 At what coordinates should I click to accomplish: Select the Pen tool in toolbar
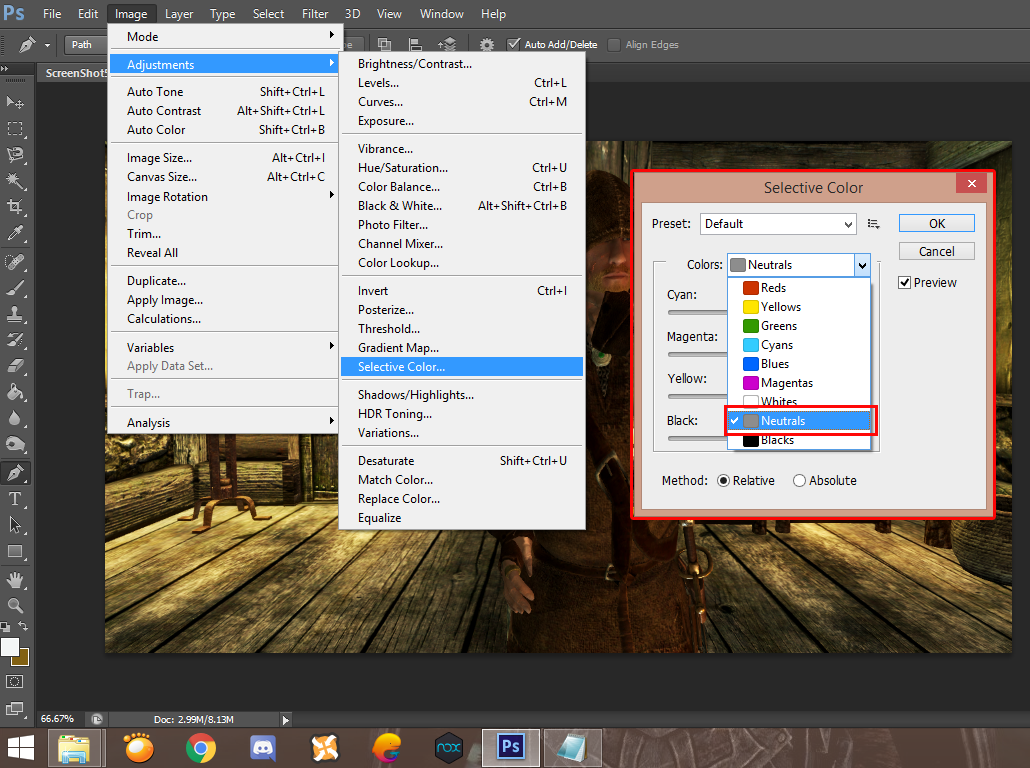click(x=15, y=473)
